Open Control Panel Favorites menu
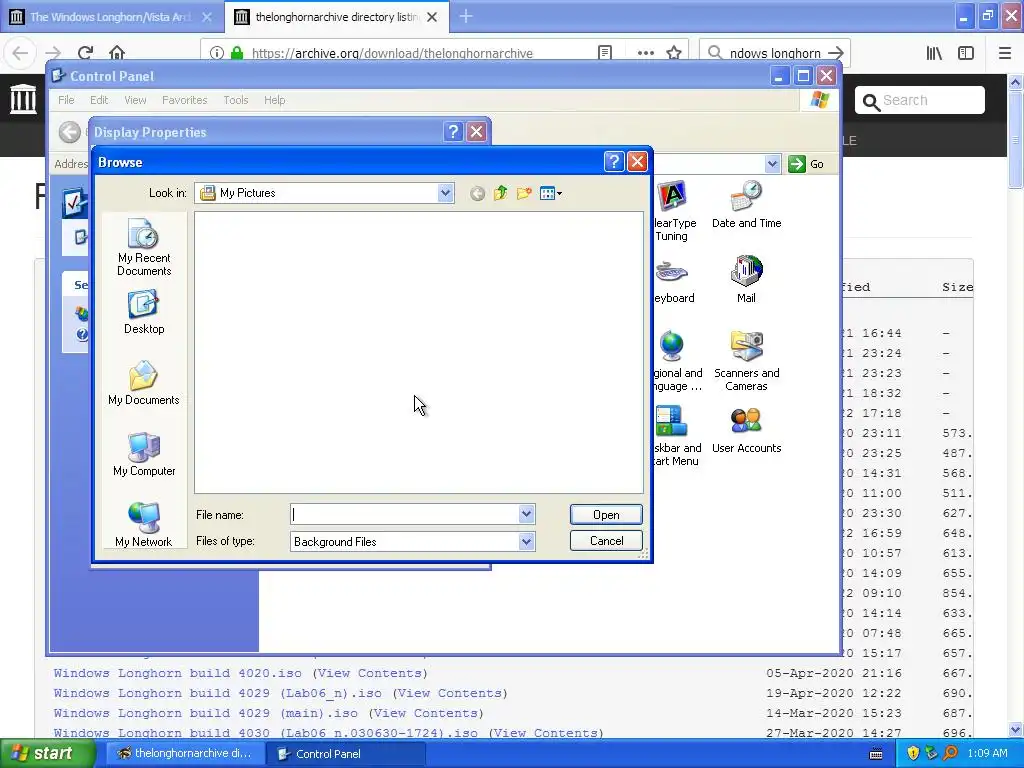This screenshot has height=768, width=1024. pos(184,100)
